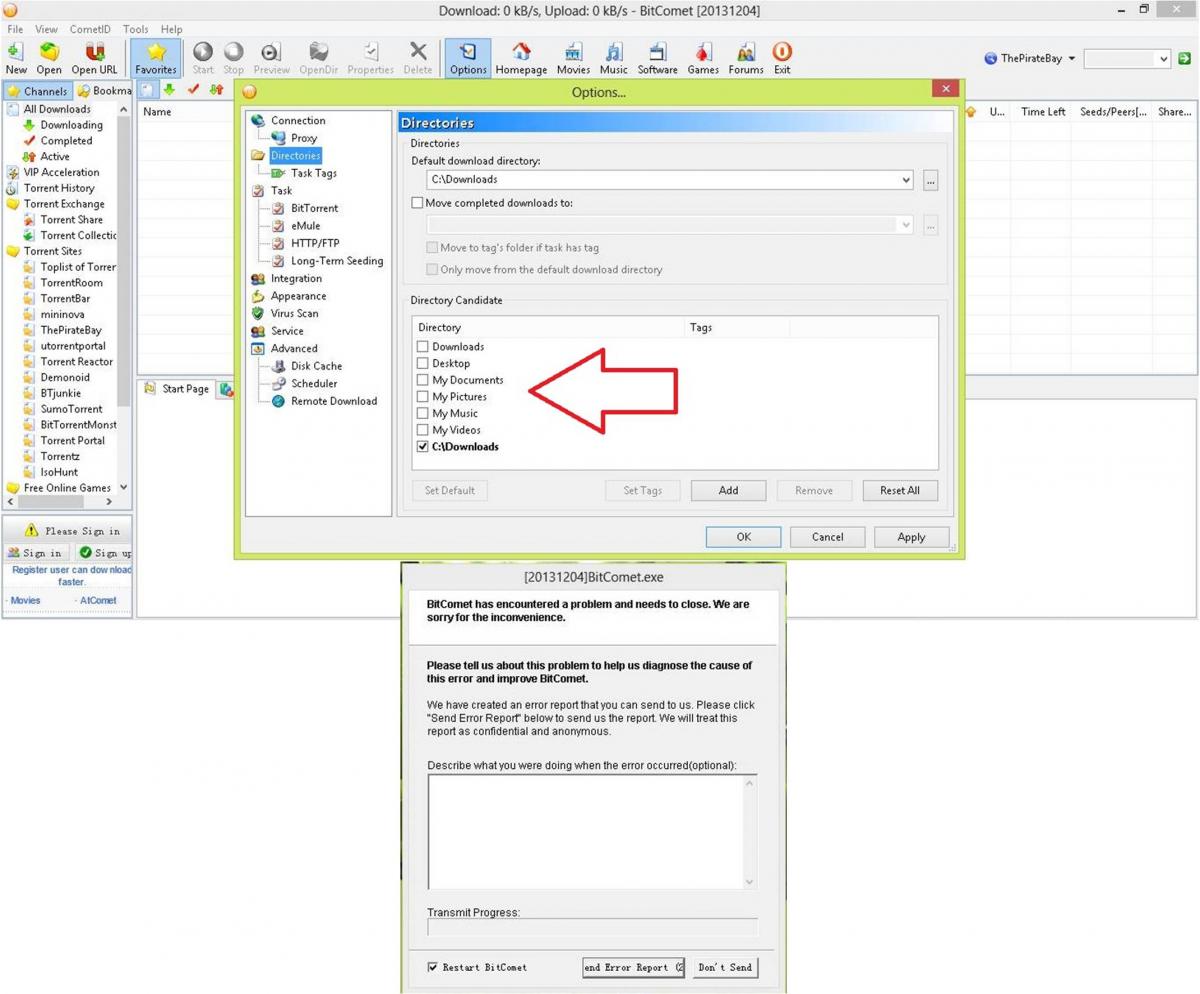
Task: Click the Open URL toolbar icon
Action: (94, 58)
